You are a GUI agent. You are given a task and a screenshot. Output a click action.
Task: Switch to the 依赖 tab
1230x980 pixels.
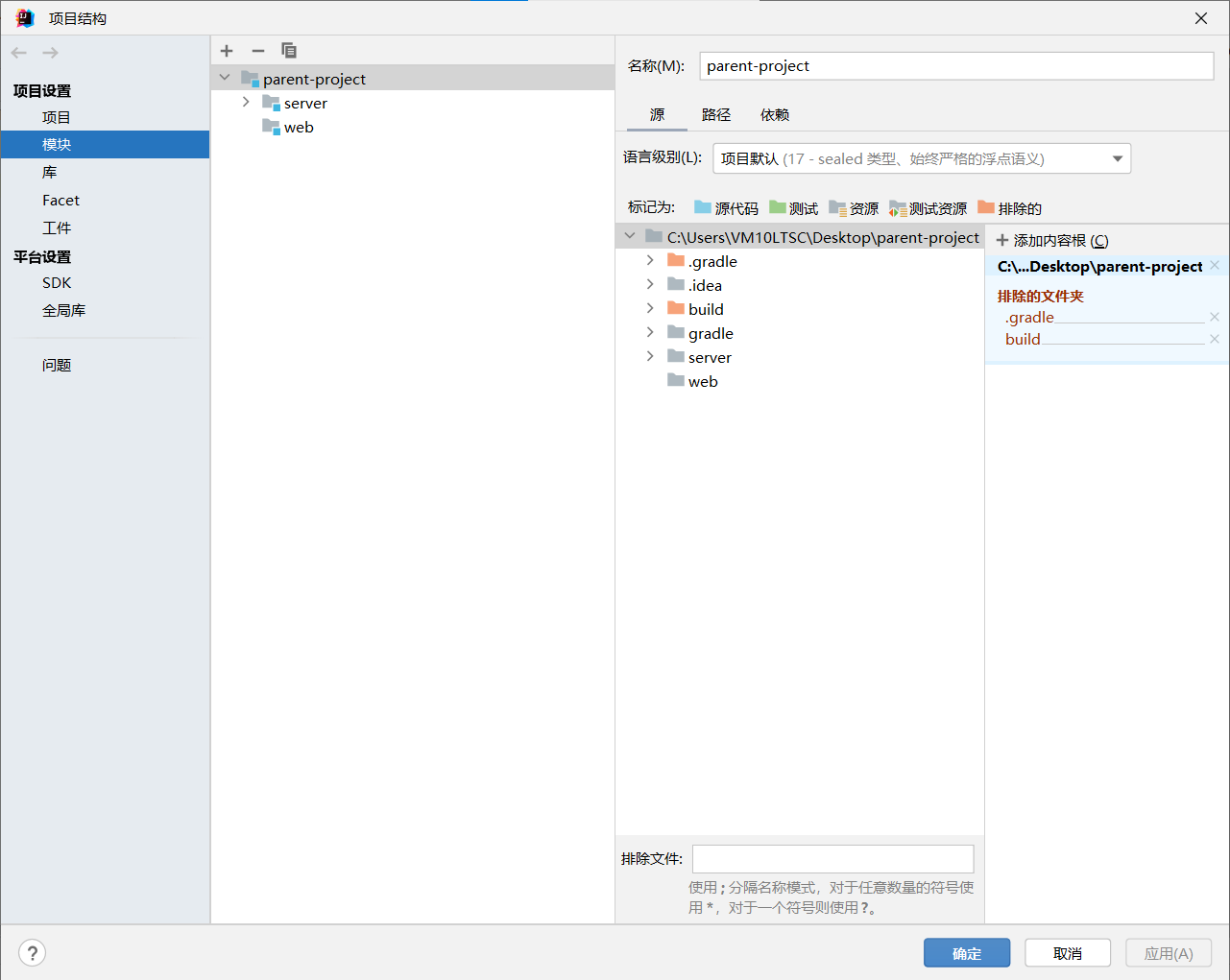point(774,114)
